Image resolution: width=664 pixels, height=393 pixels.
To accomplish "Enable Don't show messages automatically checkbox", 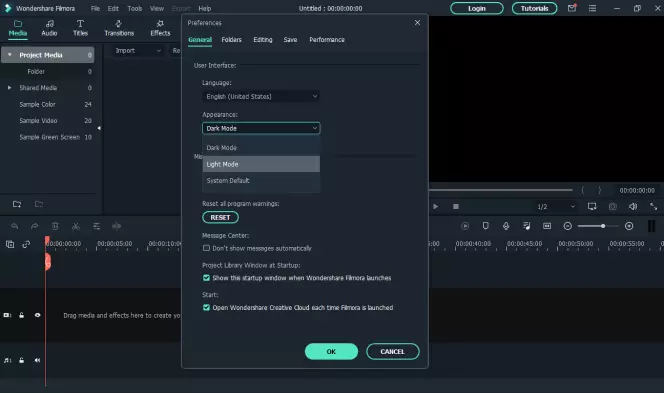I will click(x=206, y=248).
